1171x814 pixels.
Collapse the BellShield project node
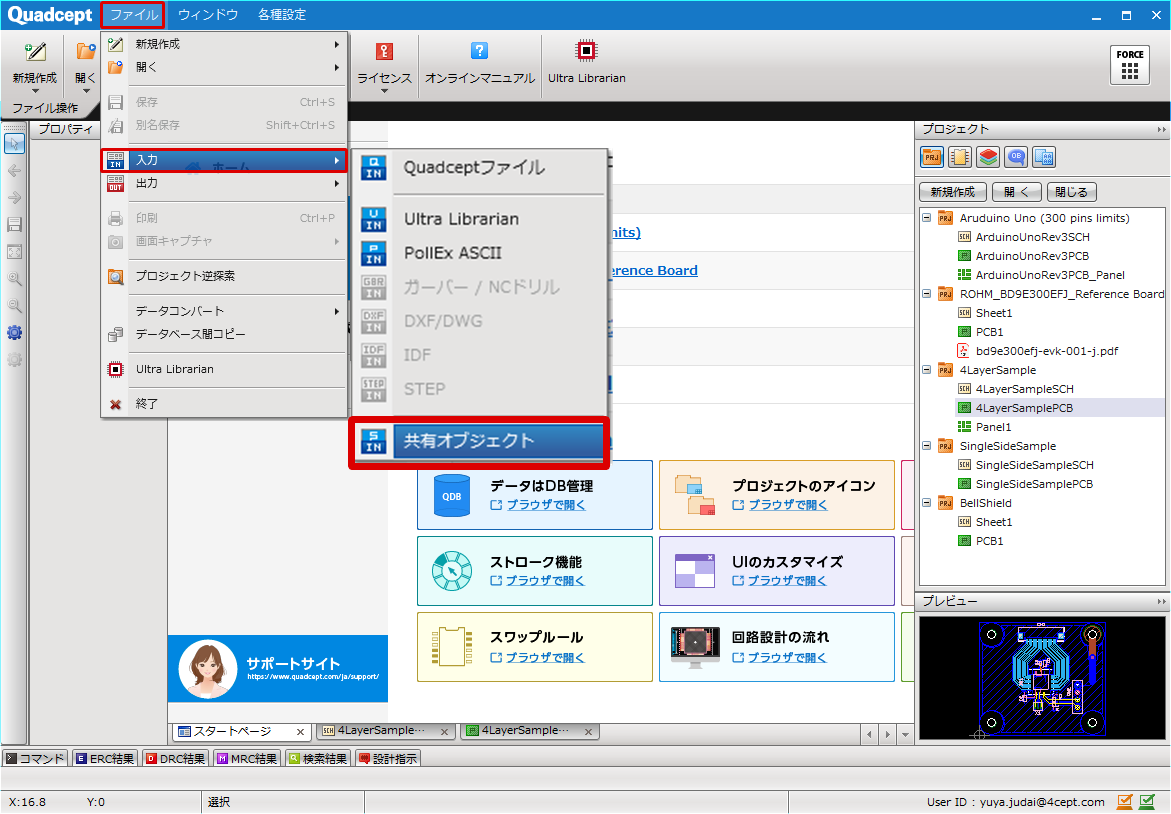coord(927,503)
